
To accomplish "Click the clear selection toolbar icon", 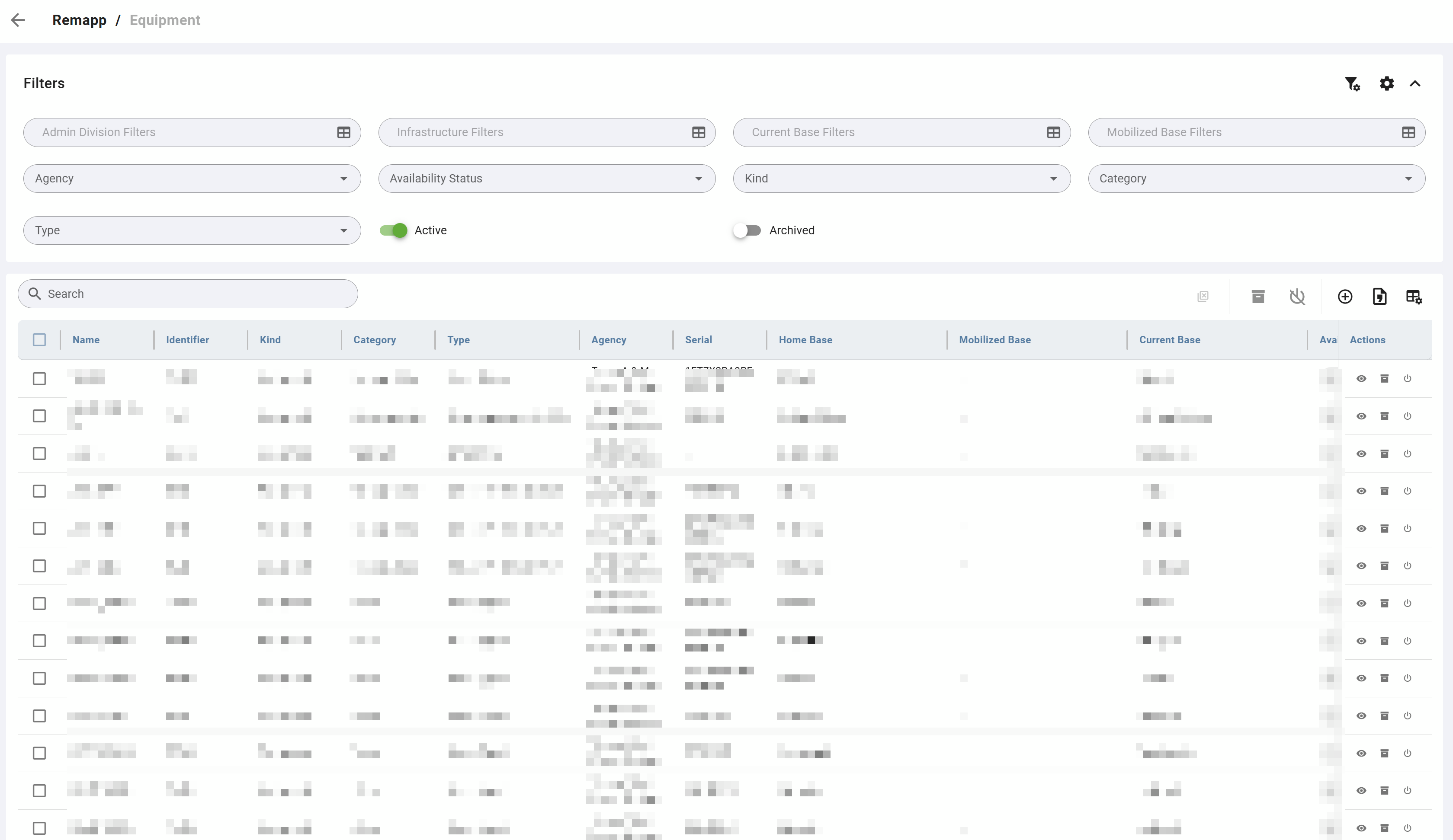I will pyautogui.click(x=1203, y=296).
